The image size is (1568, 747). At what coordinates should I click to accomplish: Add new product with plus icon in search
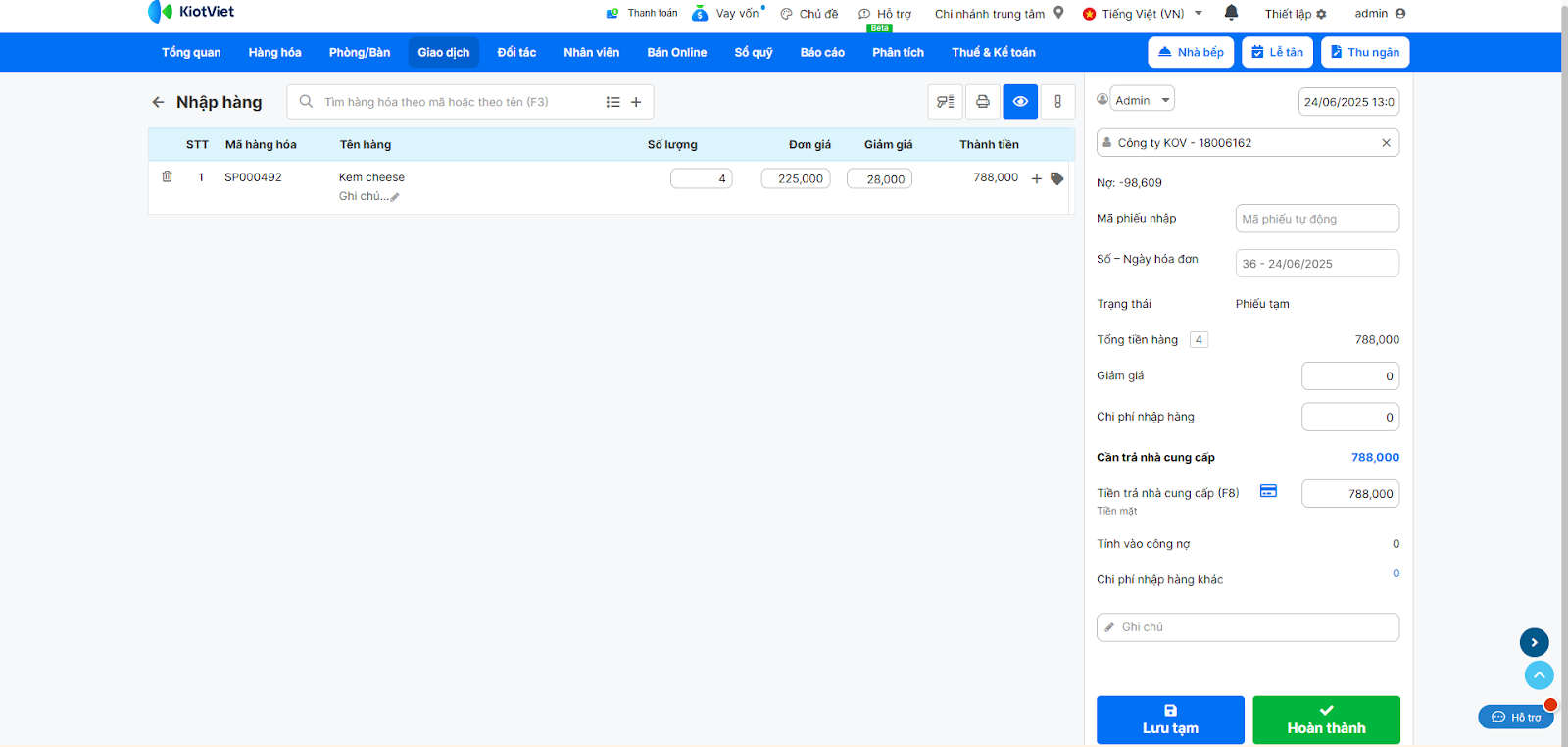click(x=636, y=102)
